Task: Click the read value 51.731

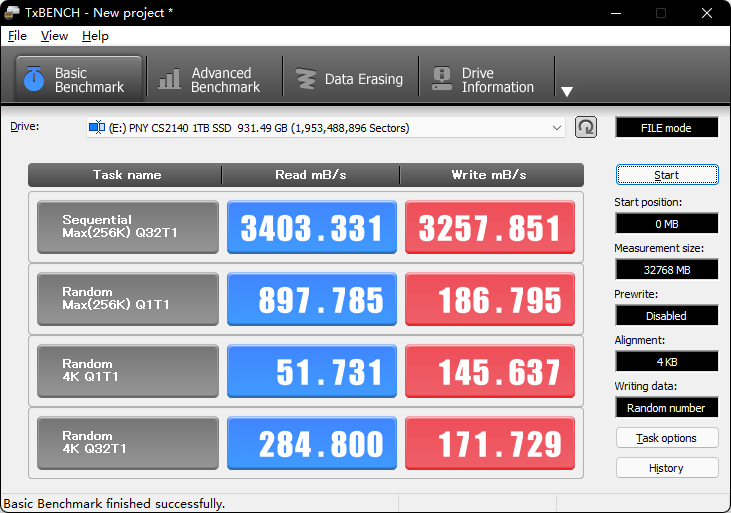Action: tap(312, 371)
